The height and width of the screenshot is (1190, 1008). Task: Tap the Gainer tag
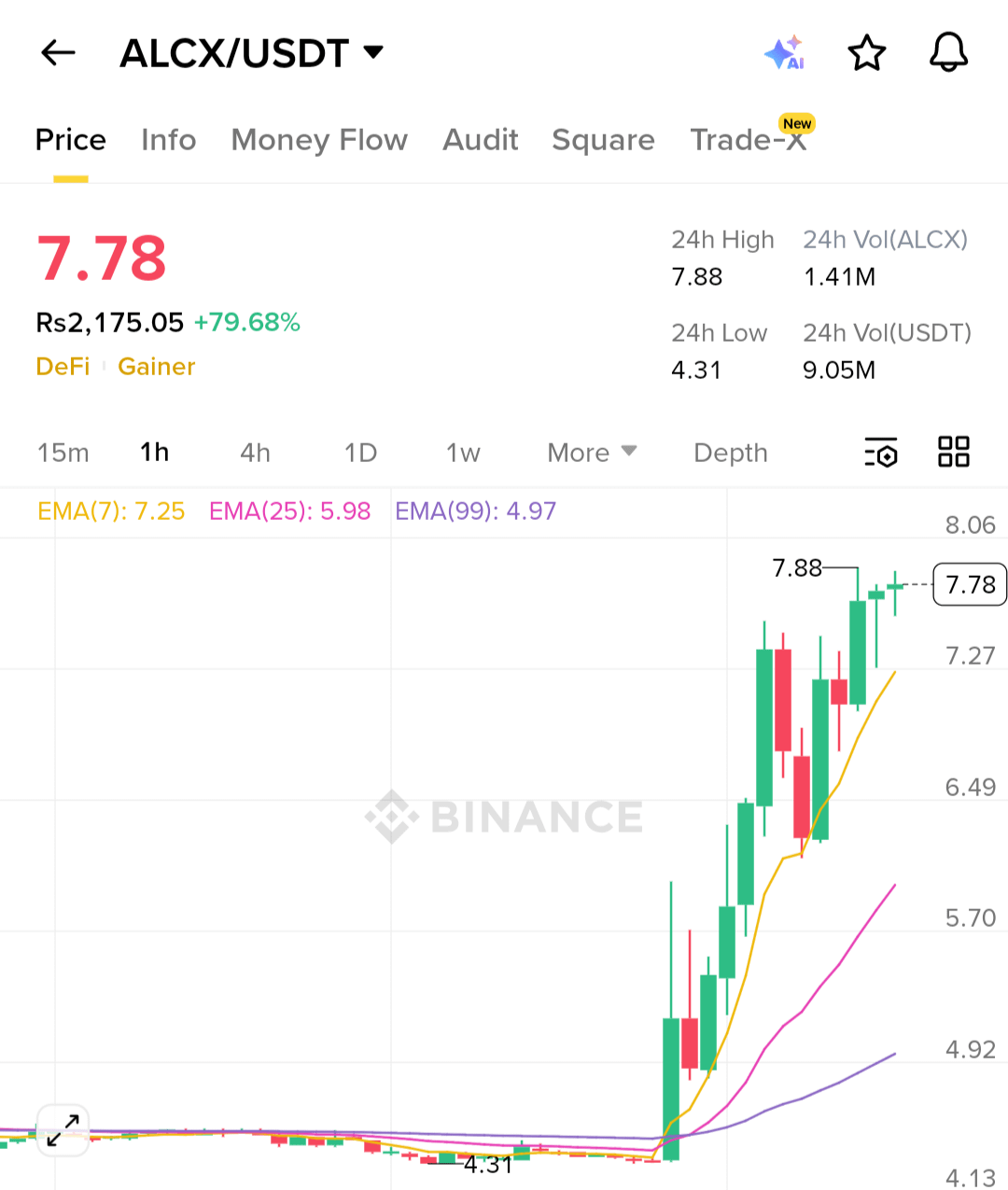coord(157,366)
